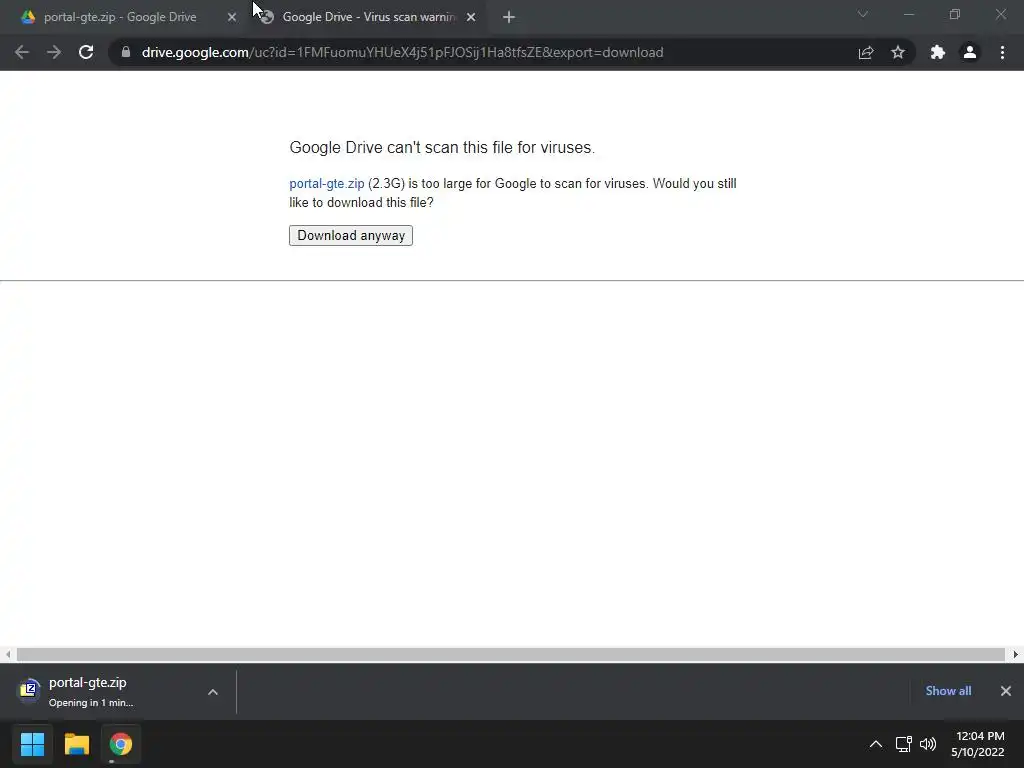Viewport: 1024px width, 768px height.
Task: Close the Virus scan warning tab
Action: [471, 17]
